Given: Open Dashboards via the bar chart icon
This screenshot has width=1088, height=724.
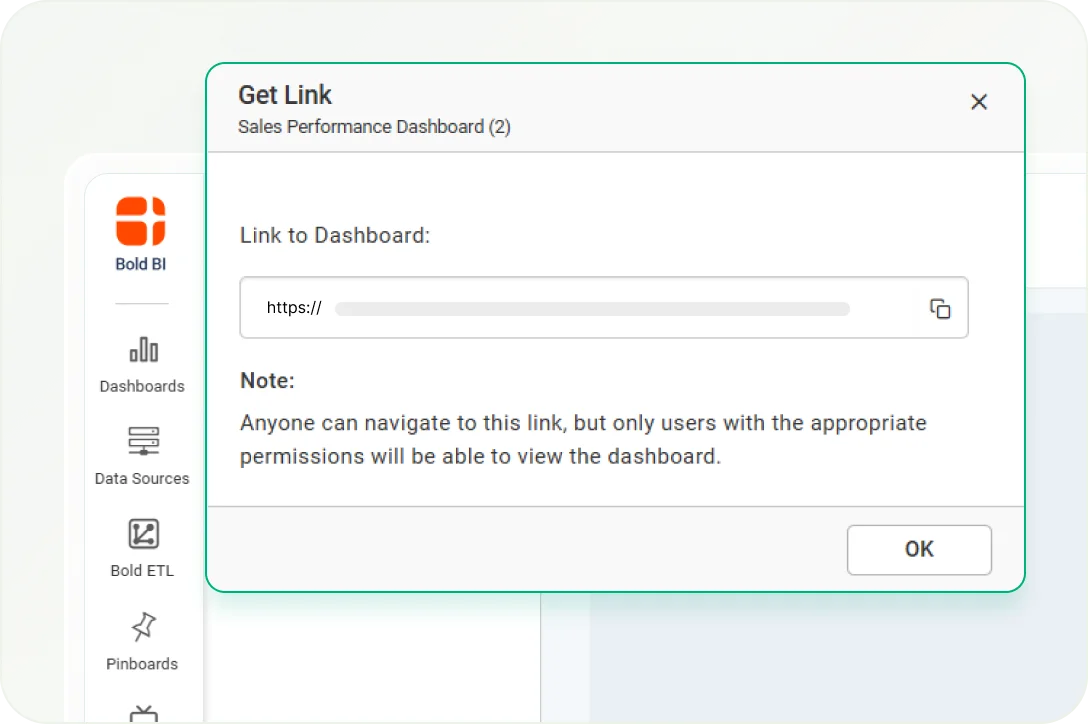Looking at the screenshot, I should click(x=143, y=350).
